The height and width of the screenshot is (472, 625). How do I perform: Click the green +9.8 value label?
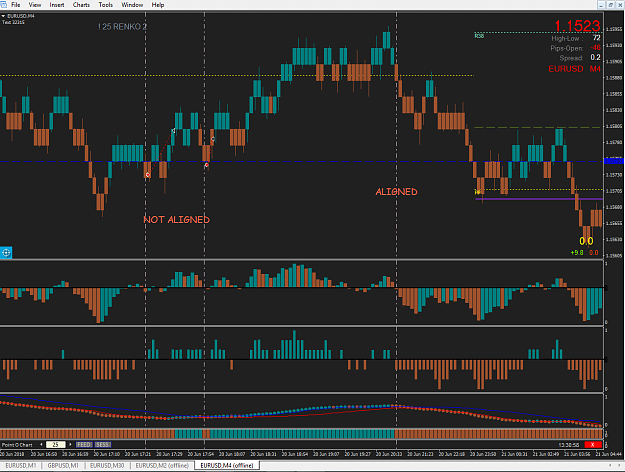[577, 253]
